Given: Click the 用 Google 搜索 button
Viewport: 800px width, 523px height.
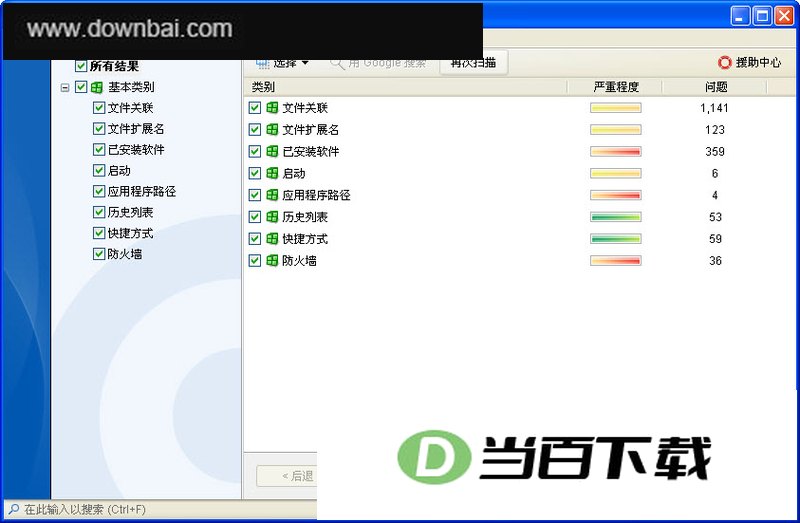Looking at the screenshot, I should coord(378,63).
